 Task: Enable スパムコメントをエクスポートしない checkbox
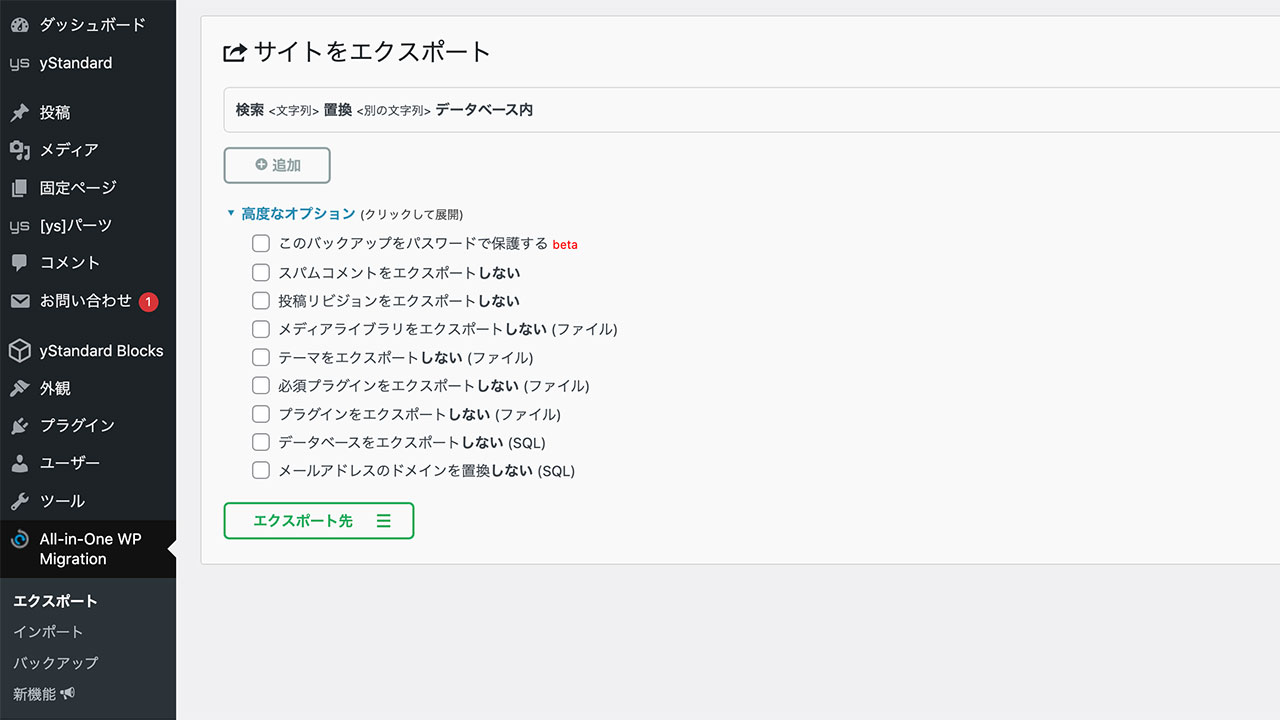261,272
